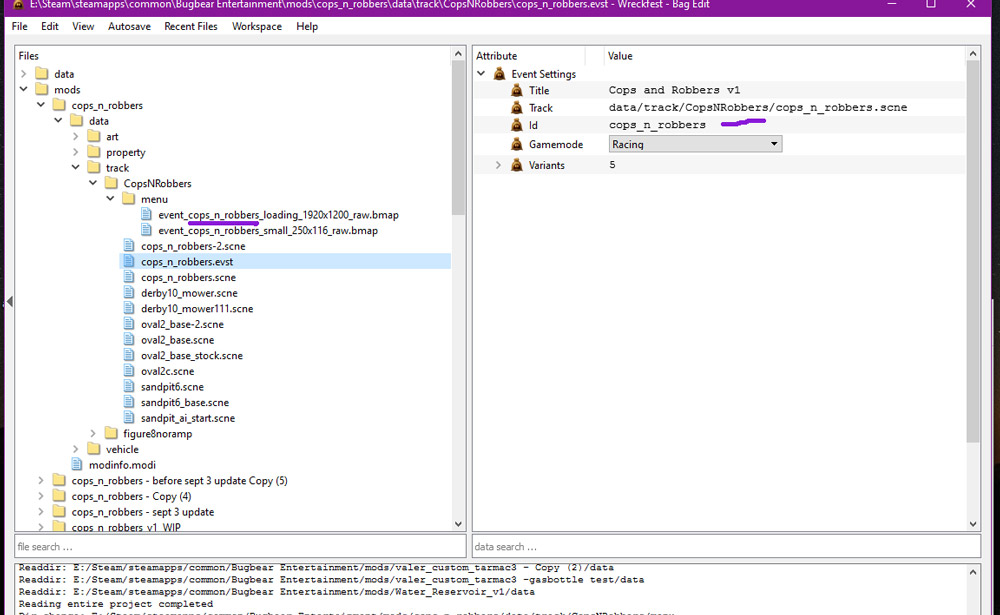This screenshot has width=1000, height=615.
Task: Open the Gamemode dropdown showing Racing
Action: click(695, 144)
